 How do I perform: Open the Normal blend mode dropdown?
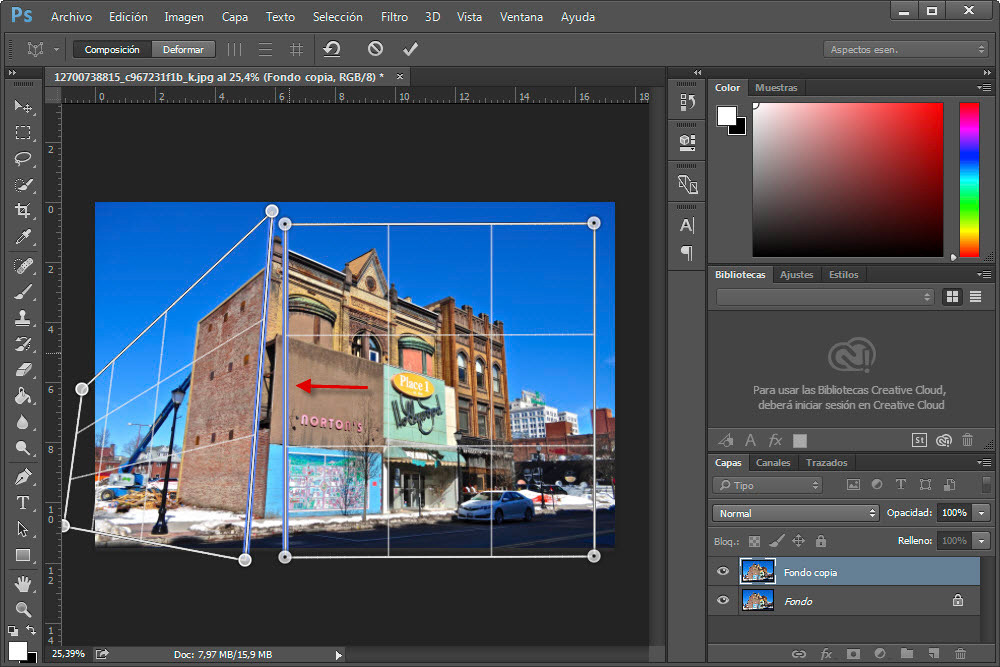pos(795,512)
